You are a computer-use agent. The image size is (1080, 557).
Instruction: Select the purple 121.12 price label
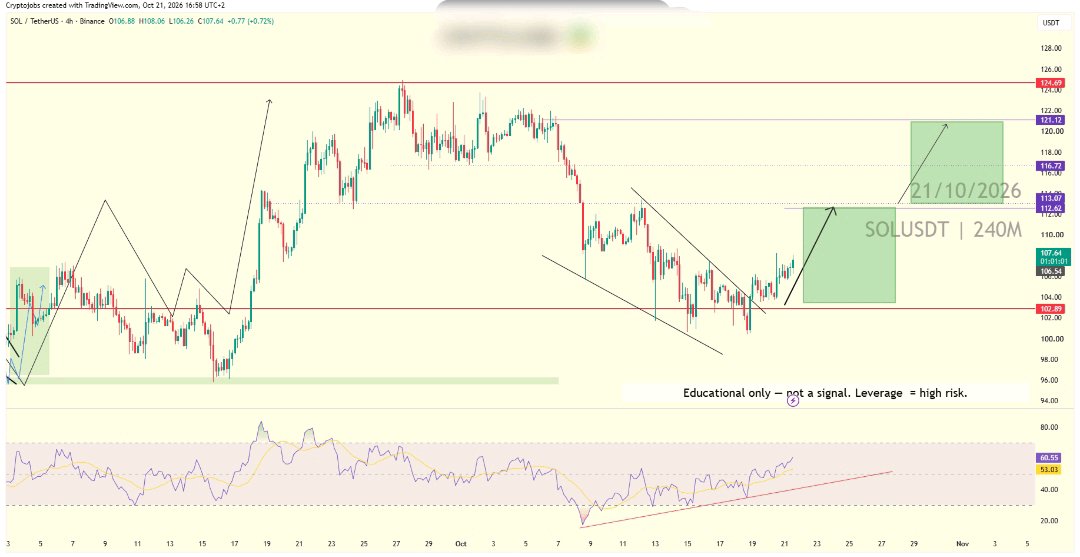click(1052, 120)
